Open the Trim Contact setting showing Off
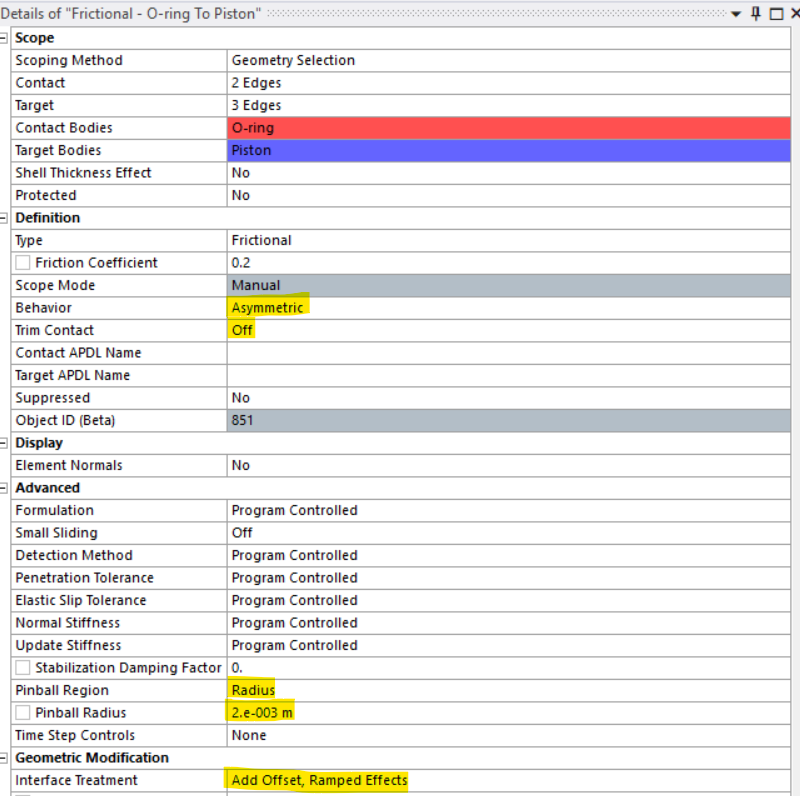The image size is (800, 796). coord(242,330)
